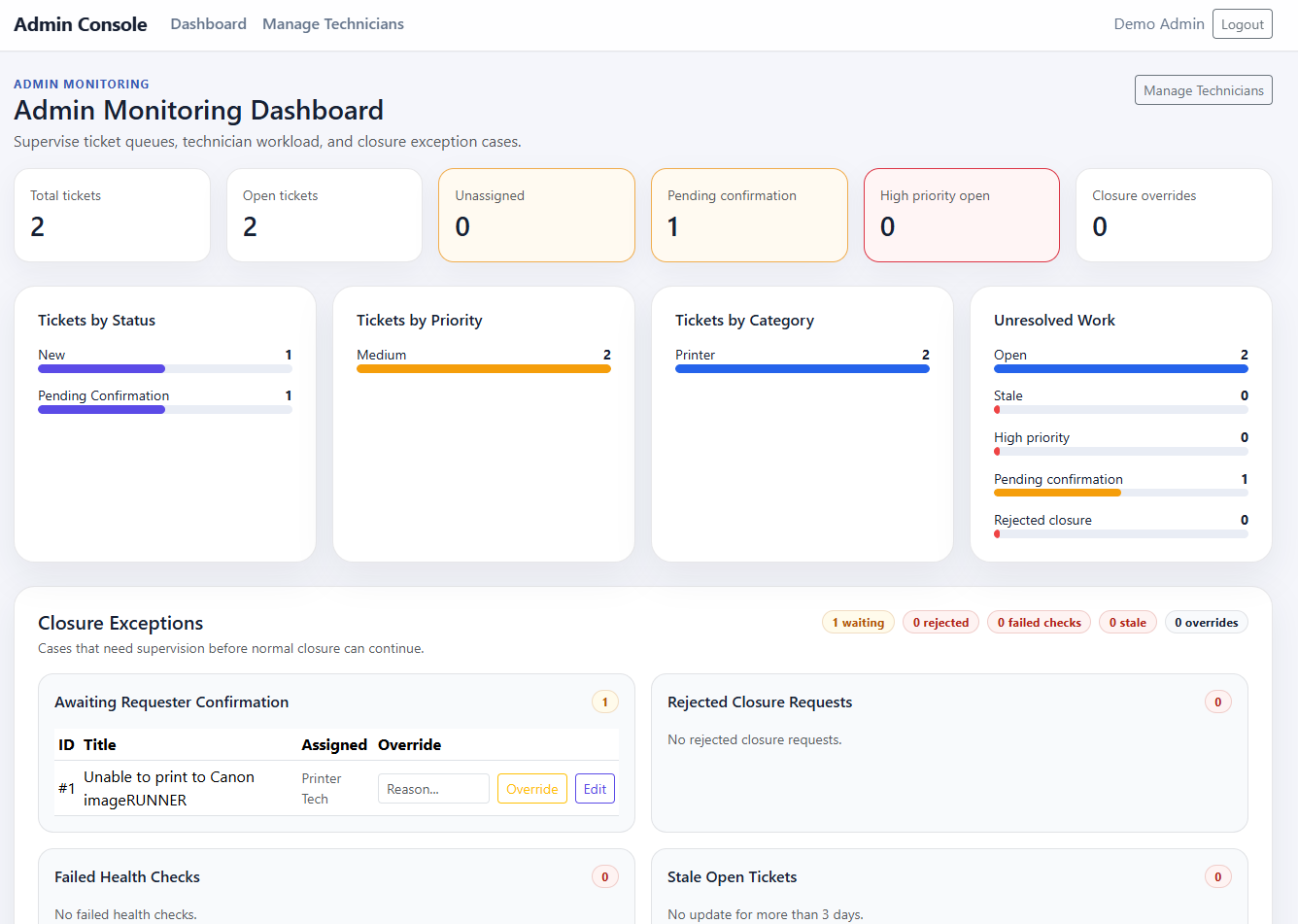
Task: Click the '0 rejected' badge
Action: coord(940,623)
